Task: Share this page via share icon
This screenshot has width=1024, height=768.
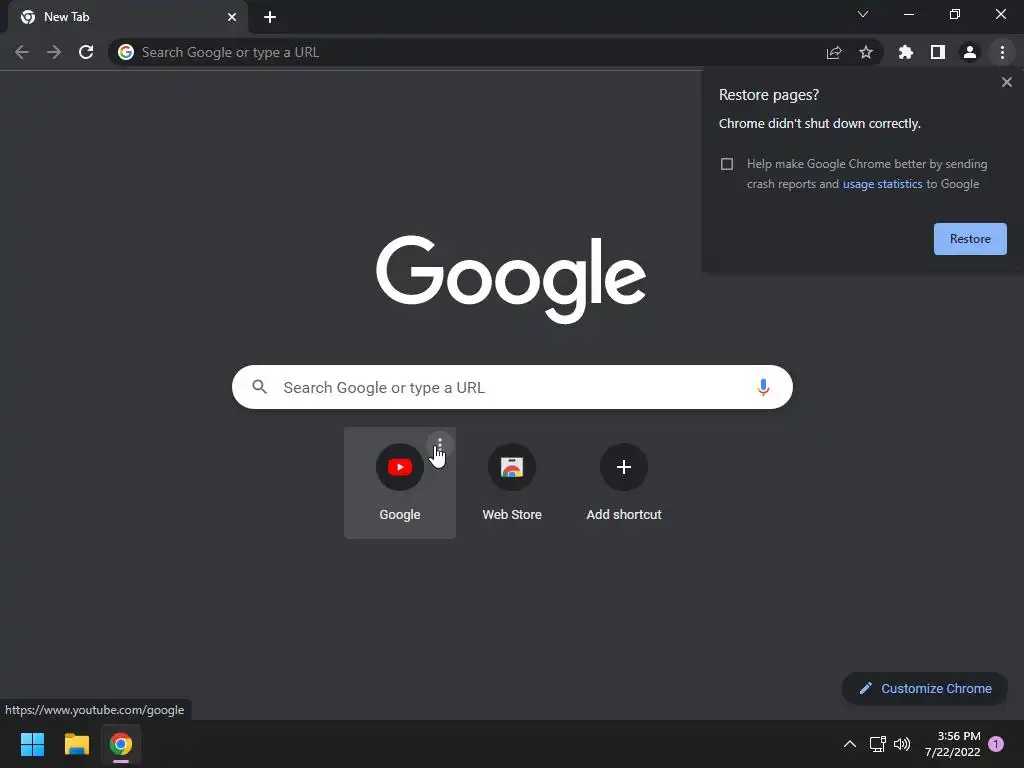Action: tap(834, 52)
